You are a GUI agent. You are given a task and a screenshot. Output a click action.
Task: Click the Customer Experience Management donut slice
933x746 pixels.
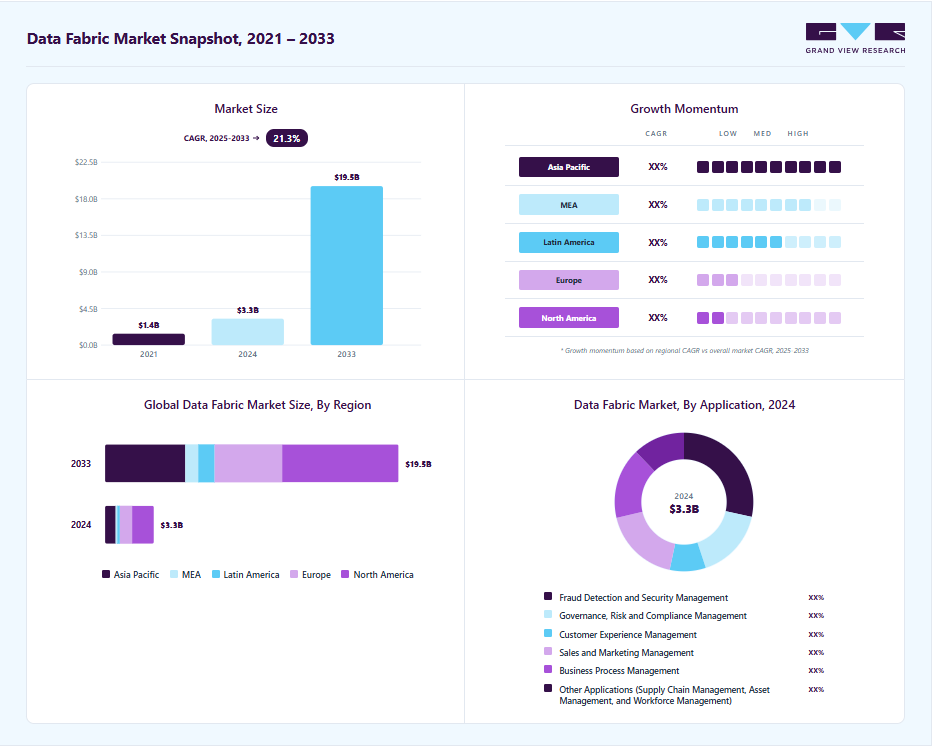(687, 558)
